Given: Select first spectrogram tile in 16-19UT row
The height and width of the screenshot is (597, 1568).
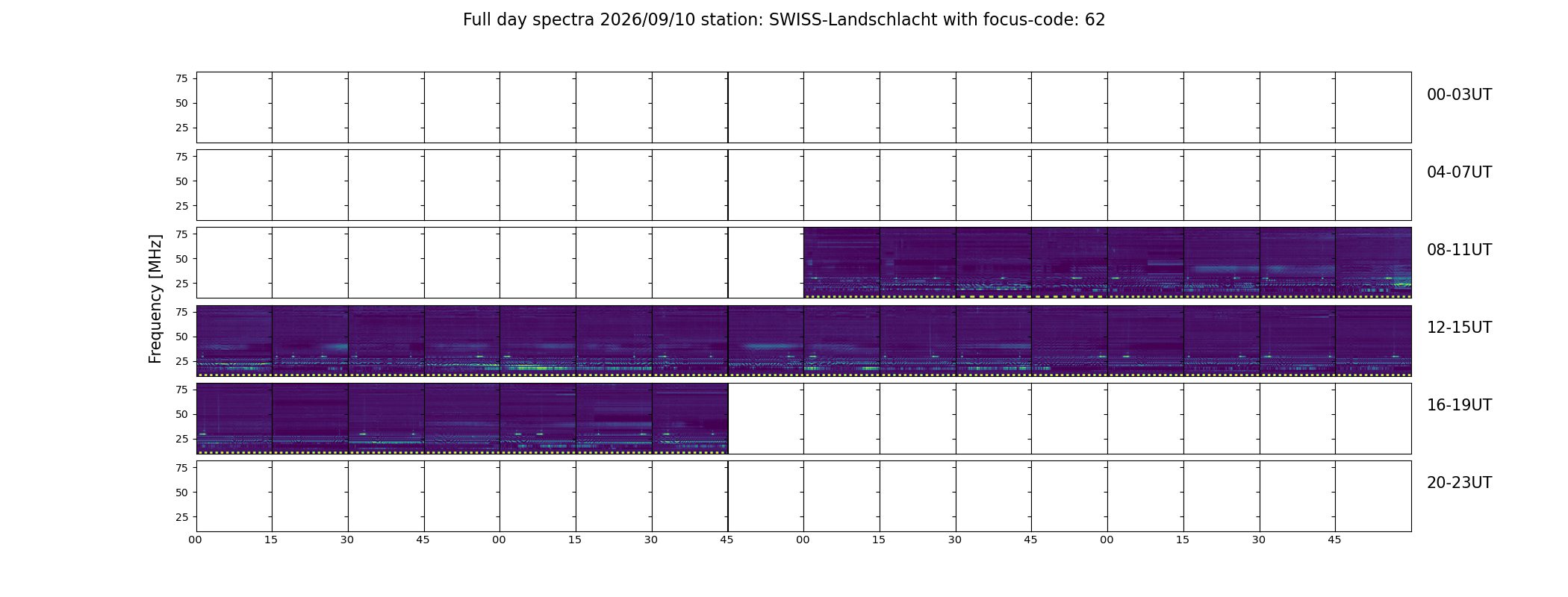Looking at the screenshot, I should click(234, 418).
